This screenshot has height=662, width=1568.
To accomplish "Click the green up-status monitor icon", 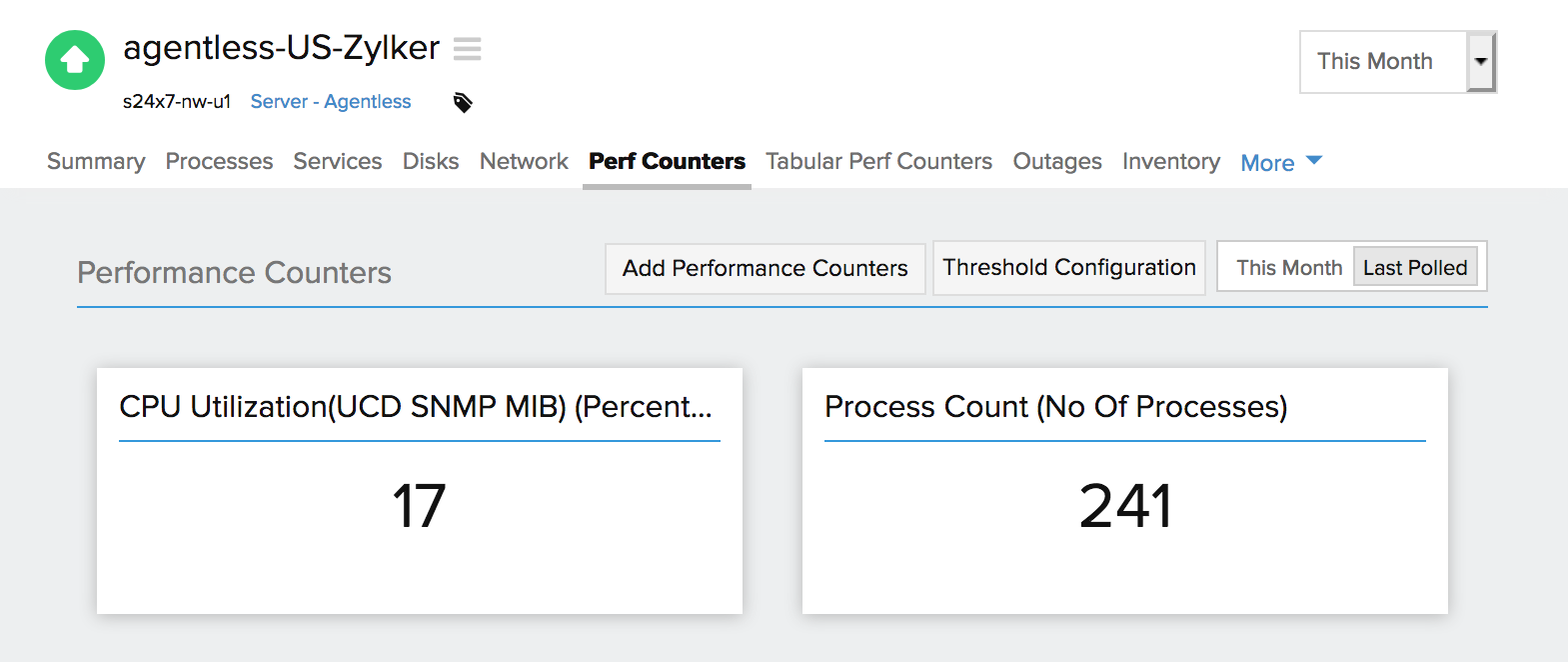I will pos(75,60).
